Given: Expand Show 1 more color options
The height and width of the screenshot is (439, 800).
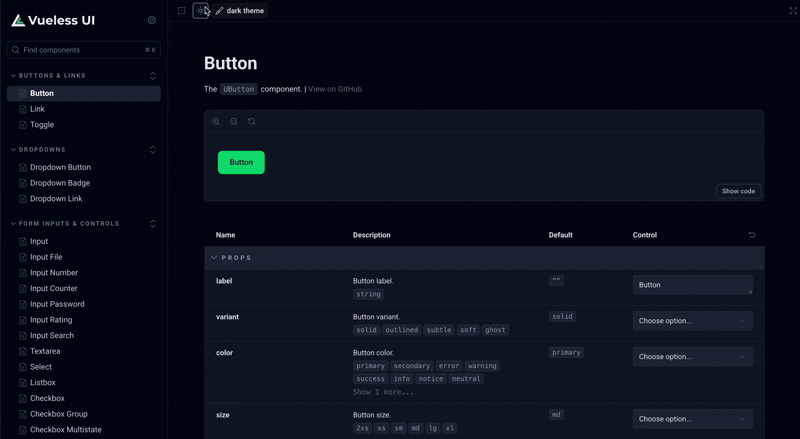Looking at the screenshot, I should click(383, 392).
